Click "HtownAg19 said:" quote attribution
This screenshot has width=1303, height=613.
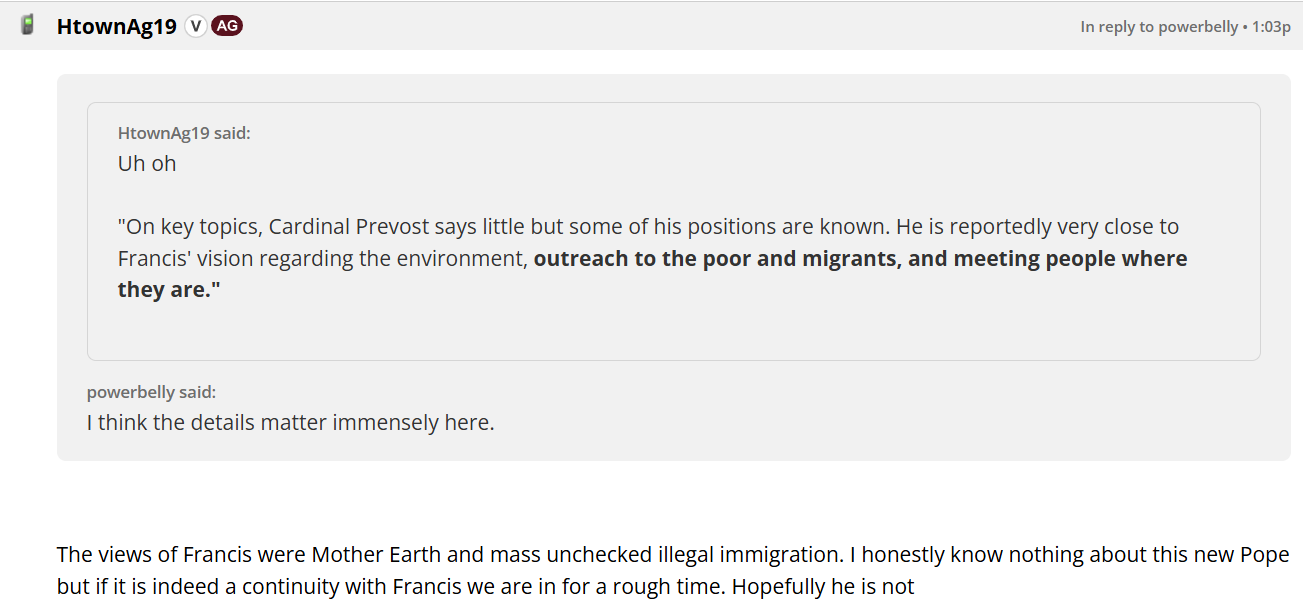pos(184,133)
